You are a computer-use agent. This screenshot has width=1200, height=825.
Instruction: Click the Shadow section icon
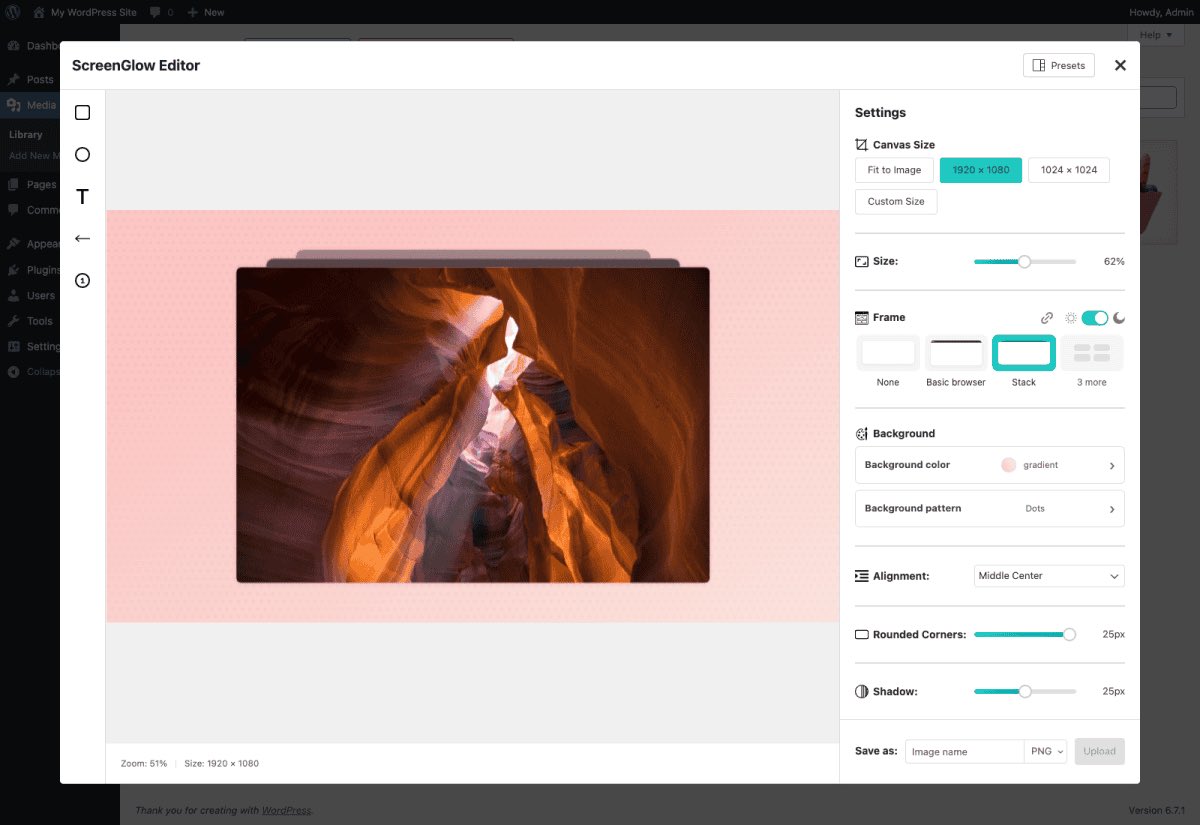click(862, 692)
